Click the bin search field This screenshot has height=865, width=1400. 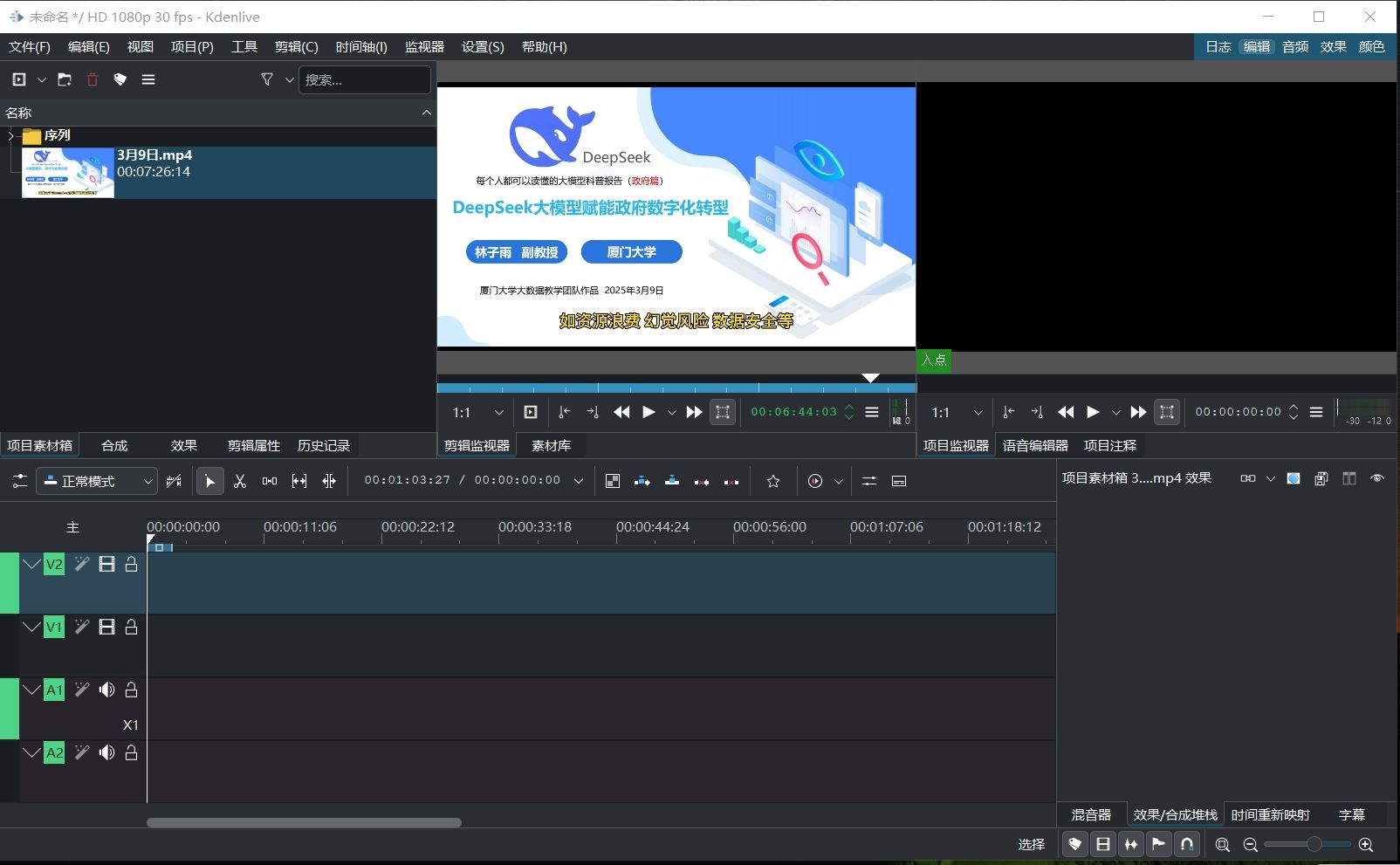point(365,79)
